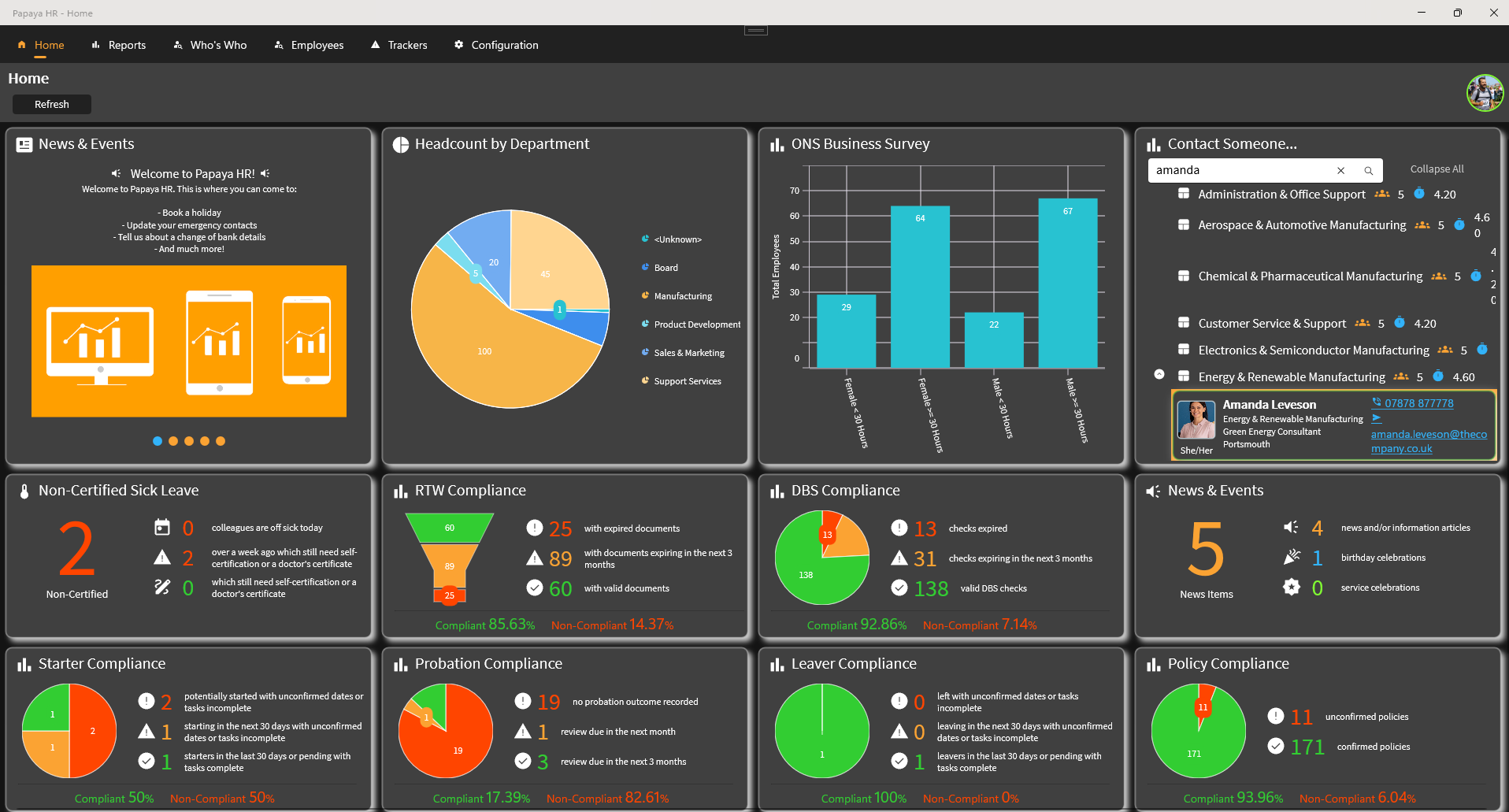The height and width of the screenshot is (812, 1509).
Task: Open the Reports menu
Action: click(x=128, y=45)
